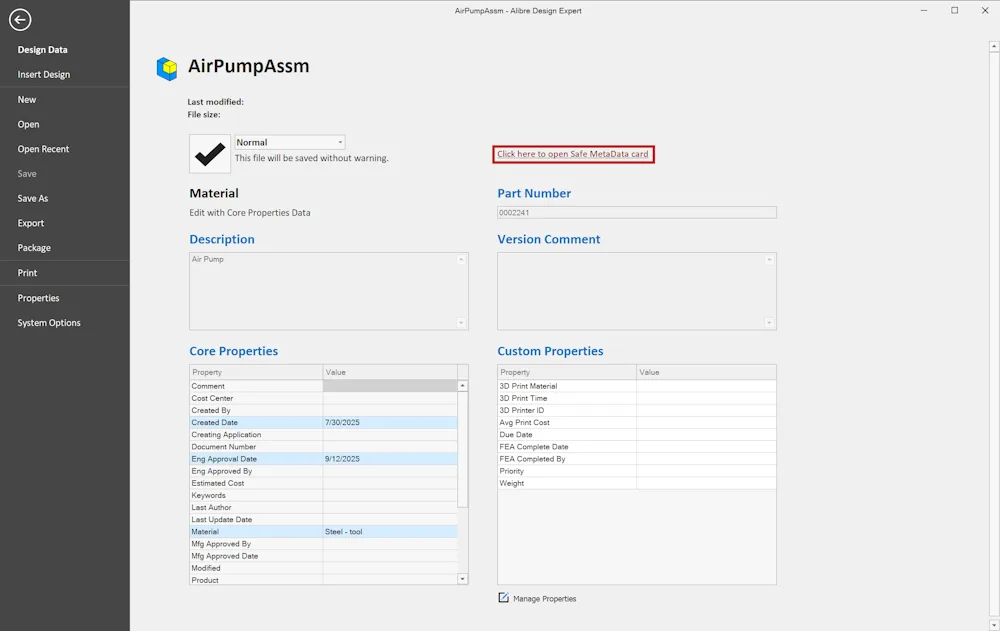
Task: Click the Due Date custom property
Action: (x=636, y=434)
